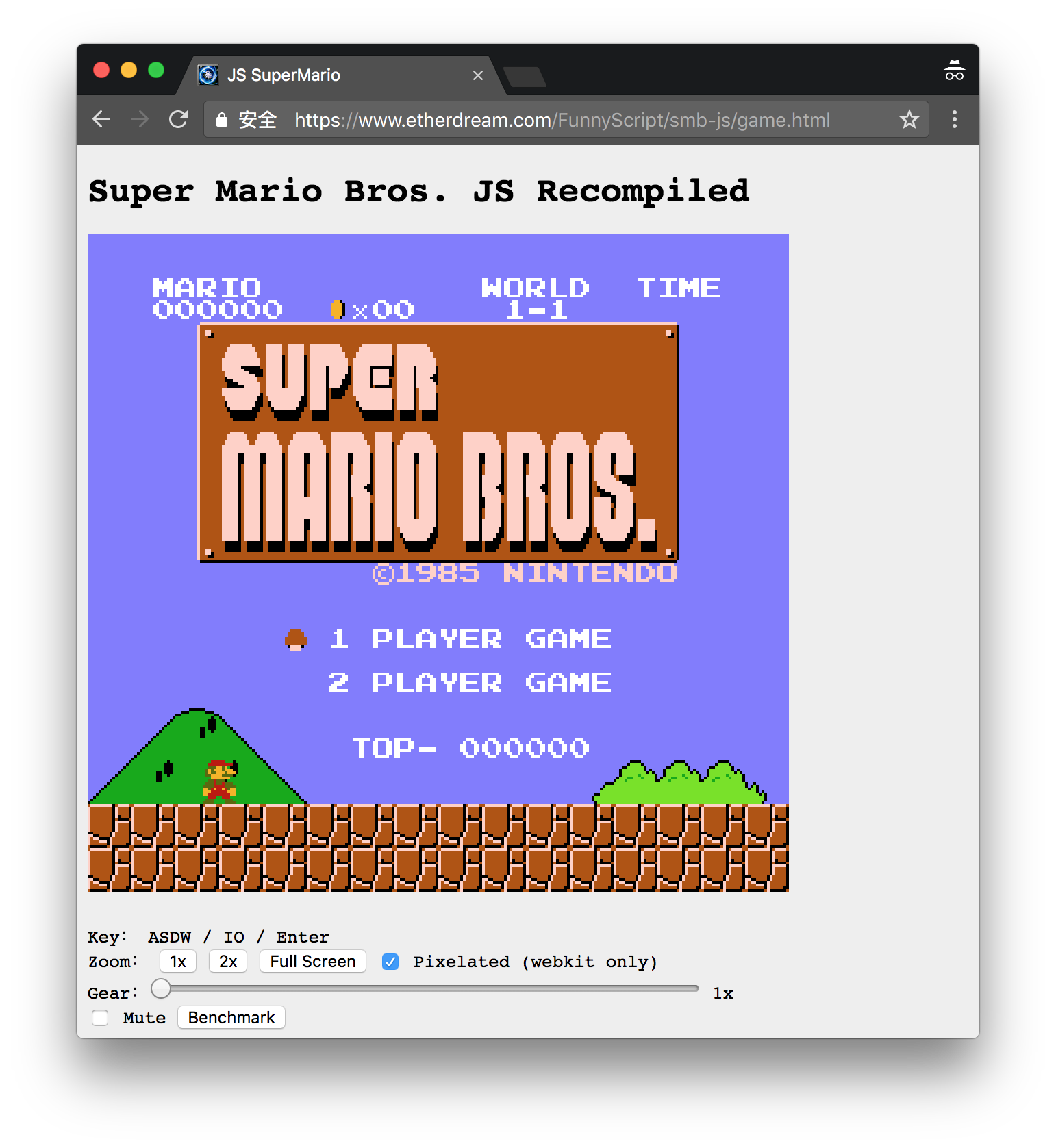Click the 安全 secure label in address bar
This screenshot has height=1148, width=1056.
point(257,120)
